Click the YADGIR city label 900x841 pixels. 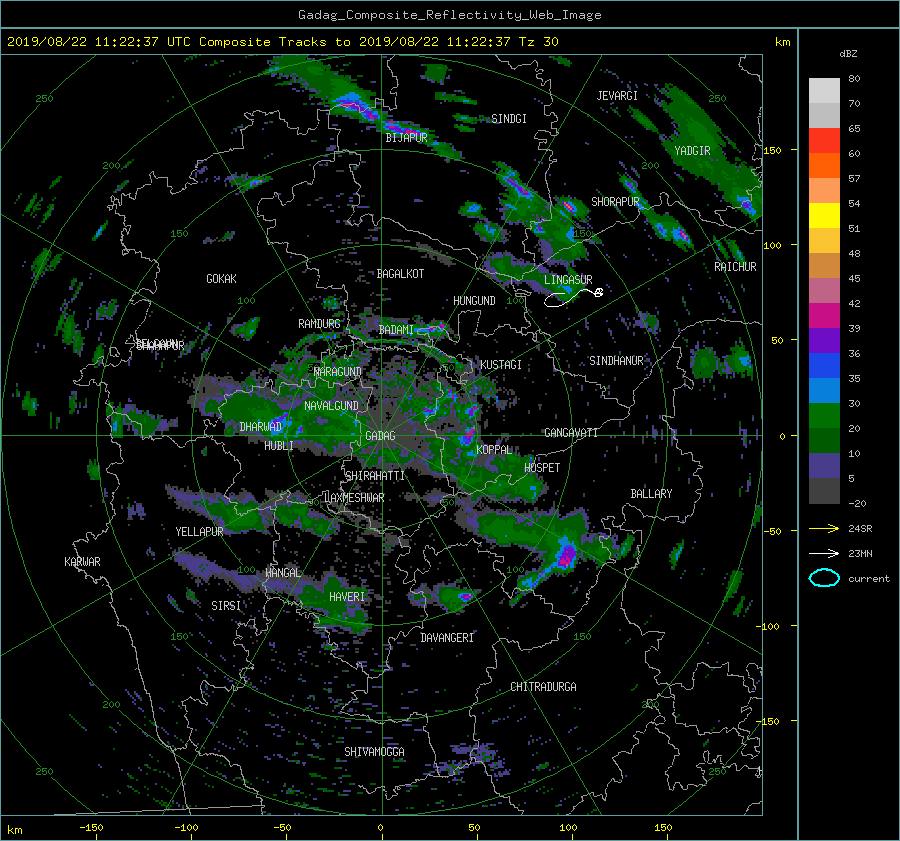tap(692, 150)
